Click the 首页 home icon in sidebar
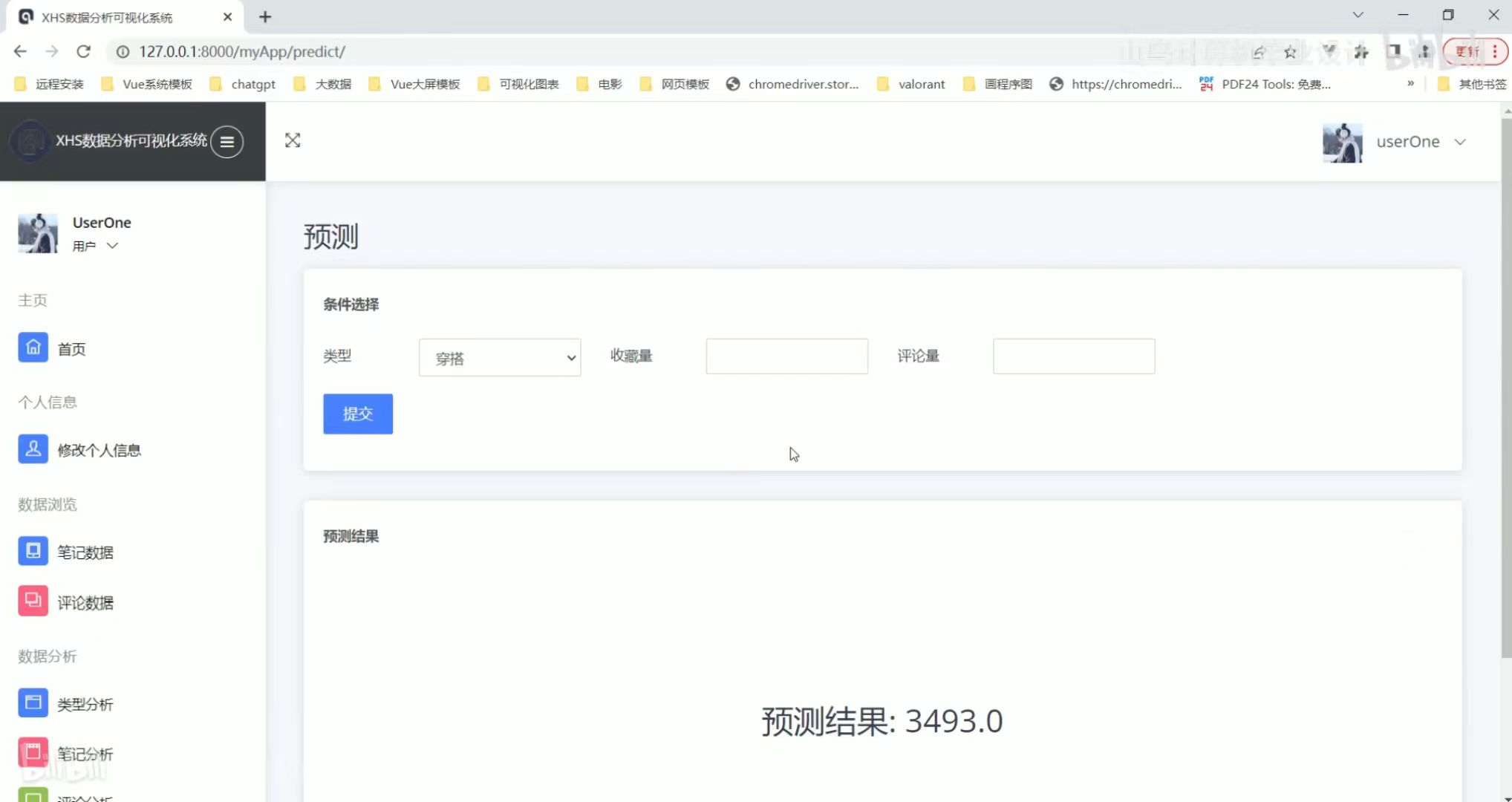The width and height of the screenshot is (1512, 802). tap(33, 348)
